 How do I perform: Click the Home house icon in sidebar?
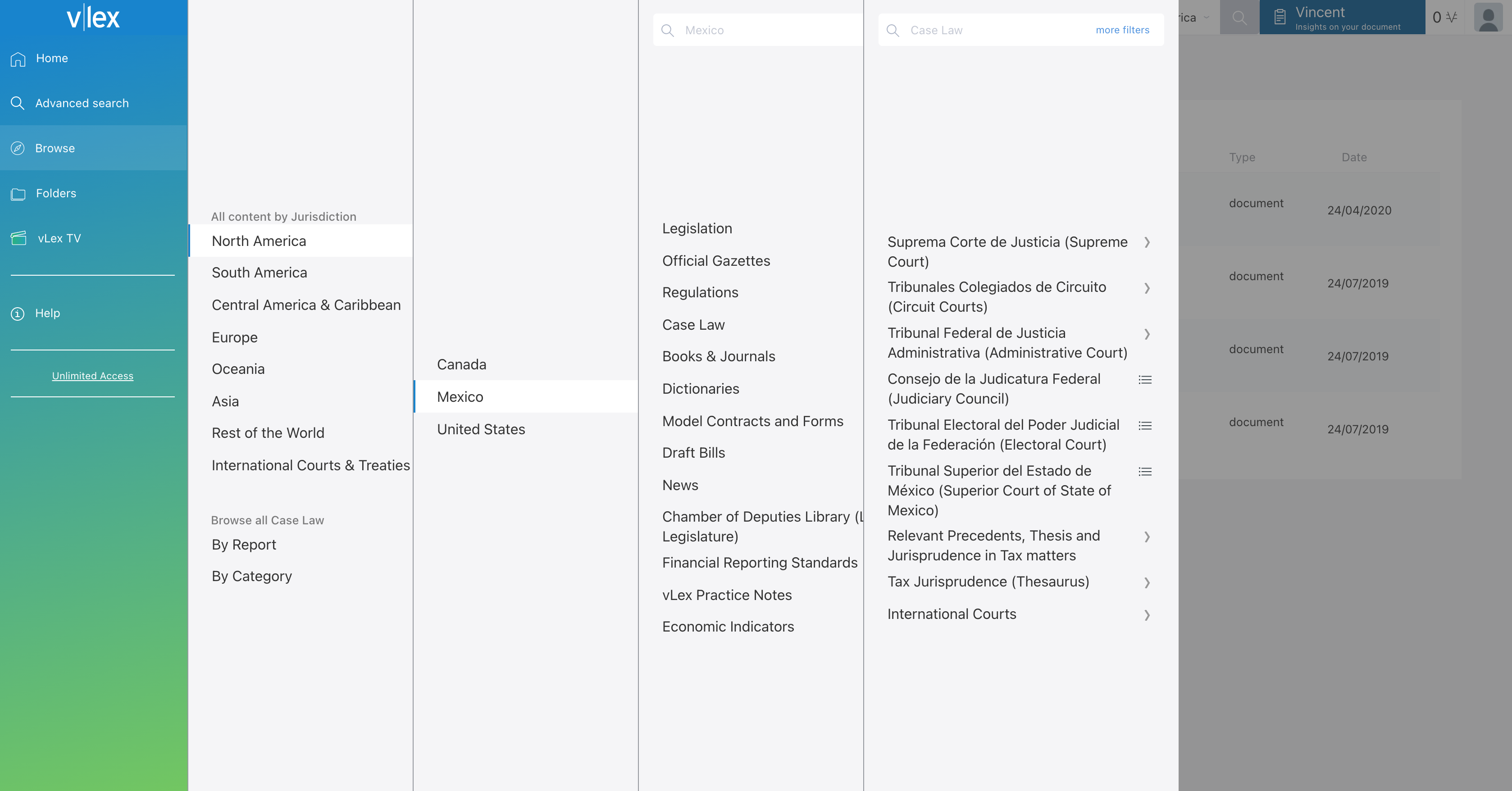(18, 59)
